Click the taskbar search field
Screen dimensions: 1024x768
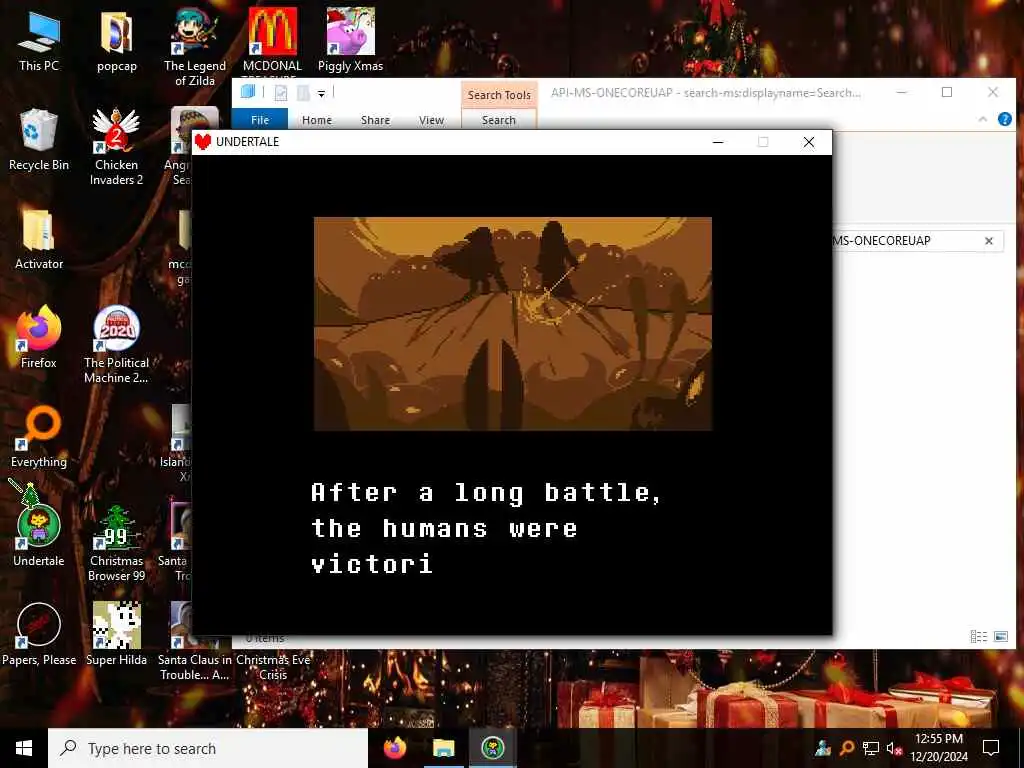208,748
